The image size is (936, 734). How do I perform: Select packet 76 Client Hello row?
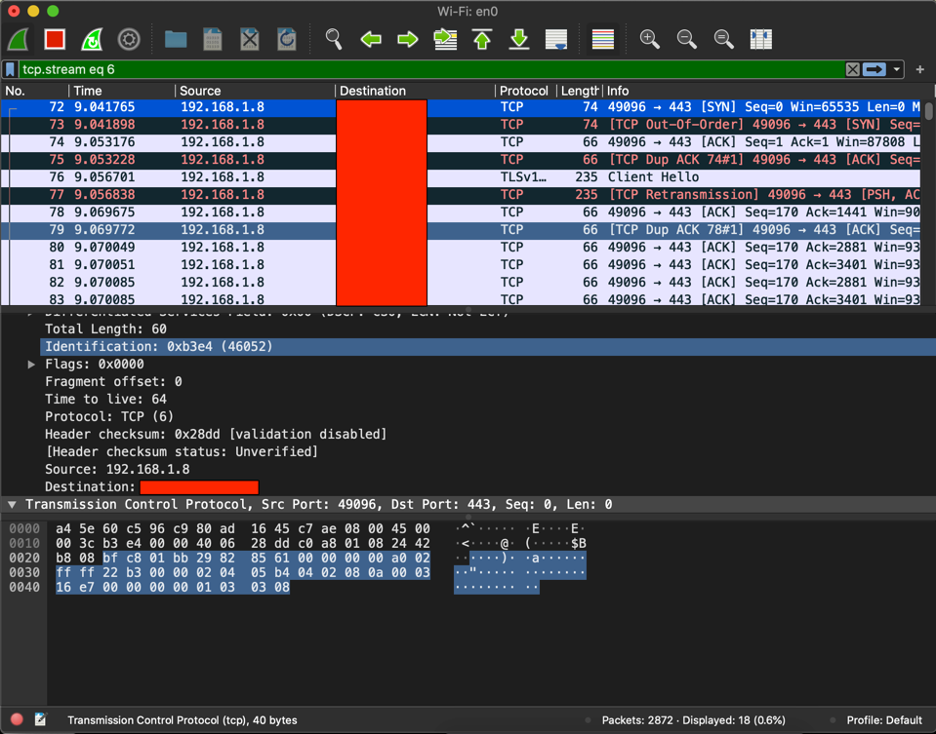(461, 177)
